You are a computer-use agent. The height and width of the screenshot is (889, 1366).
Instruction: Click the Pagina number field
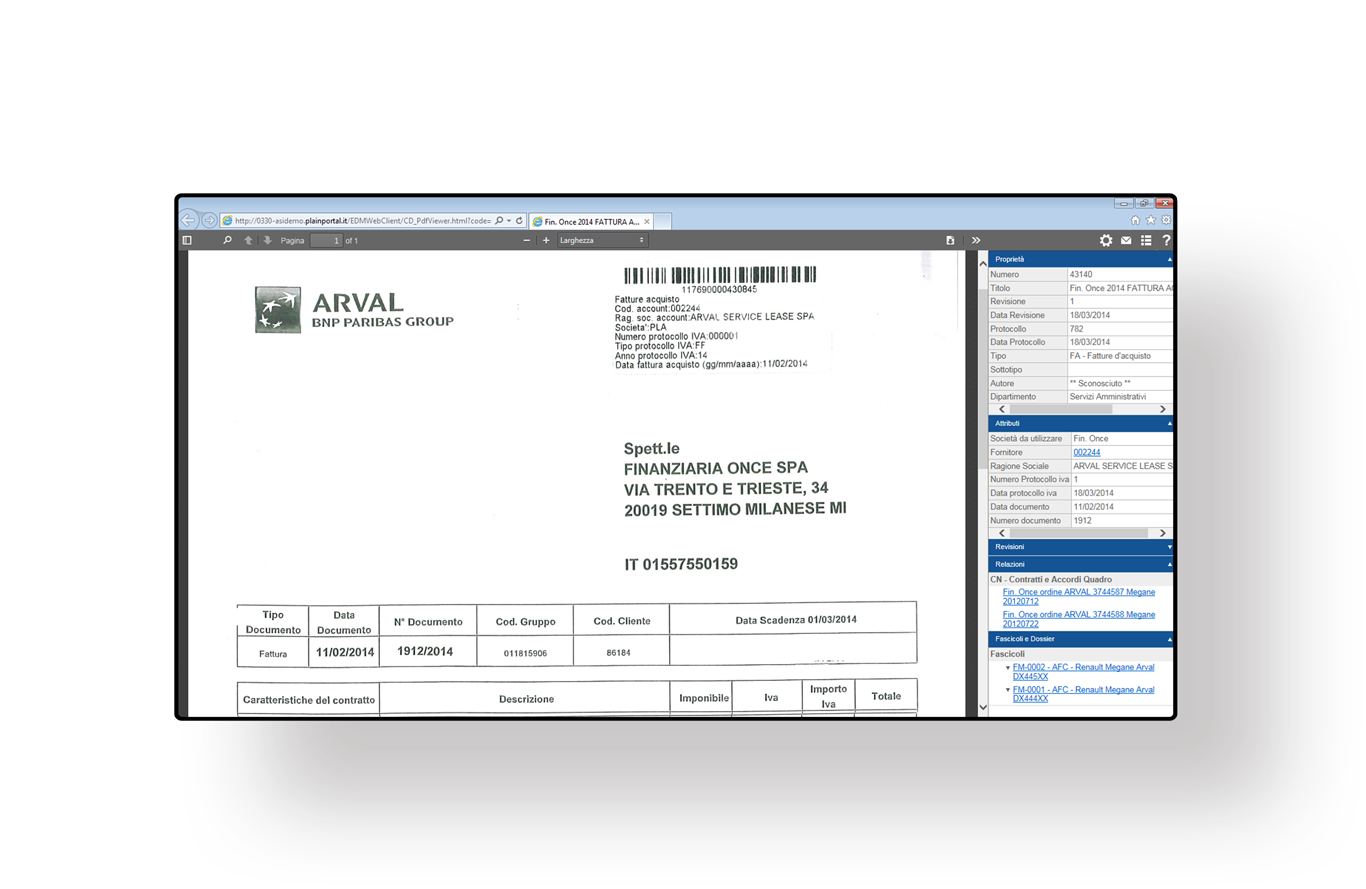tap(326, 241)
